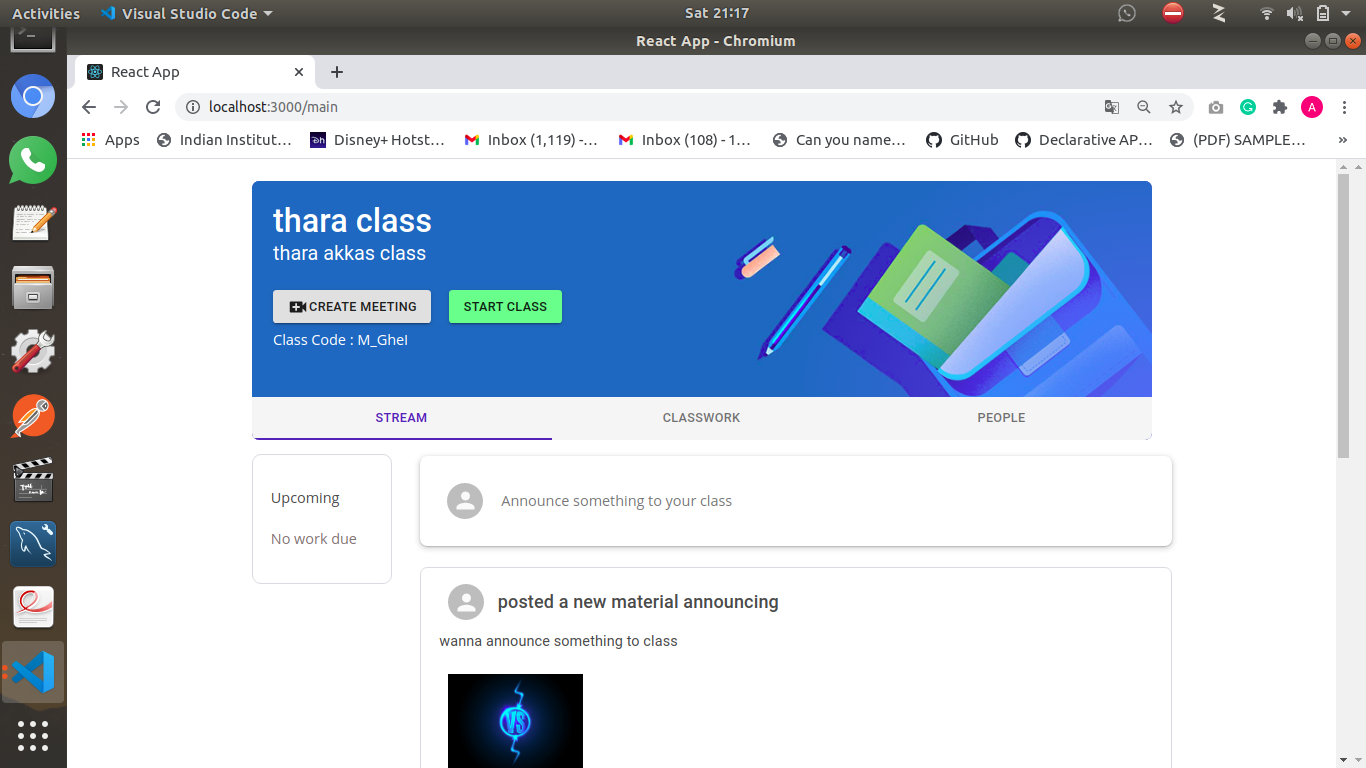Image resolution: width=1366 pixels, height=768 pixels.
Task: Open Visual Studio Code from dock
Action: tap(33, 672)
